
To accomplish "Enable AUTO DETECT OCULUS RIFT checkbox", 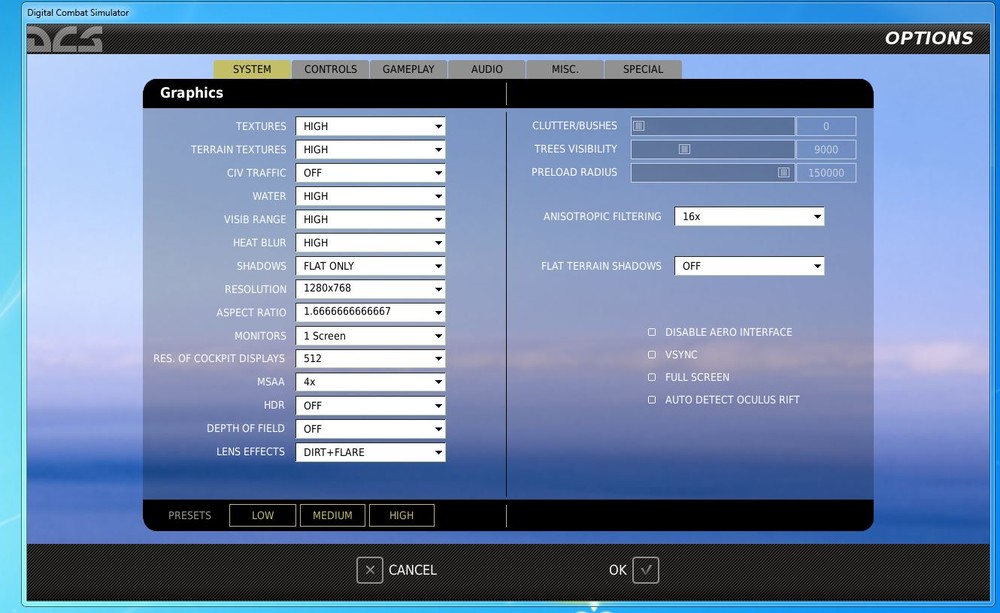I will coord(652,400).
